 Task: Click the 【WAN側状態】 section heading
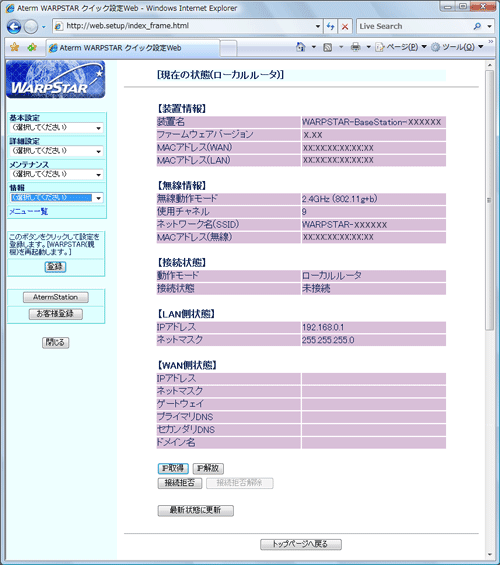click(187, 365)
